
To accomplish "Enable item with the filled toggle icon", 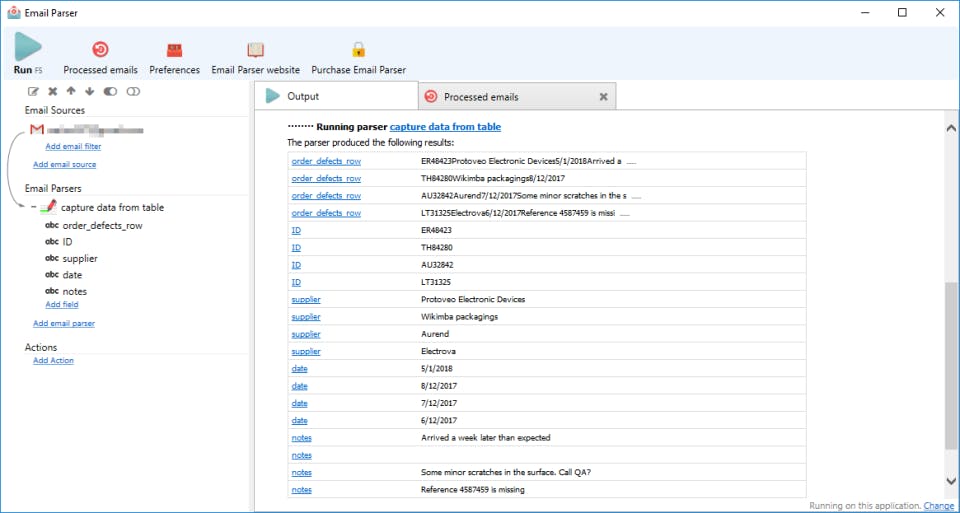I will pyautogui.click(x=110, y=91).
